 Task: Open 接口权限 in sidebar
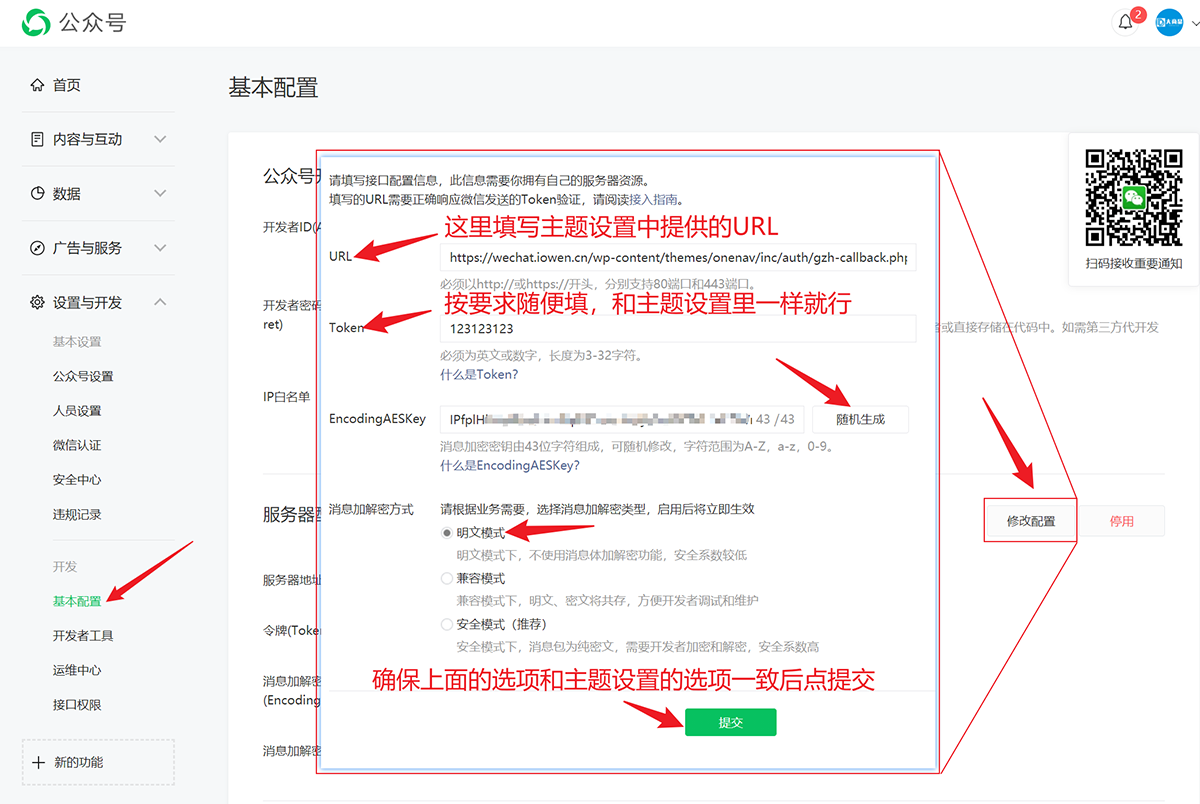coord(77,705)
